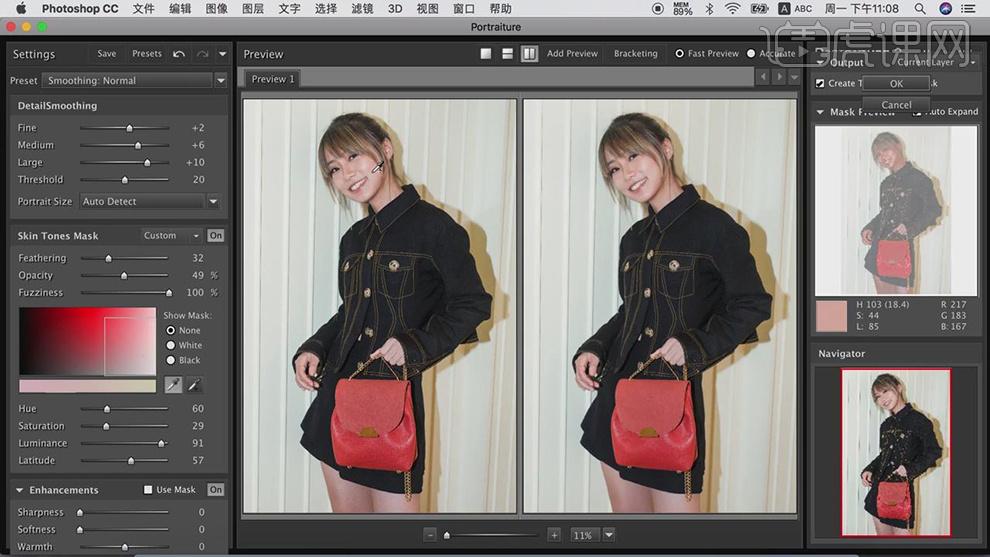Click the Hue slider handle
This screenshot has width=990, height=557.
click(x=107, y=409)
